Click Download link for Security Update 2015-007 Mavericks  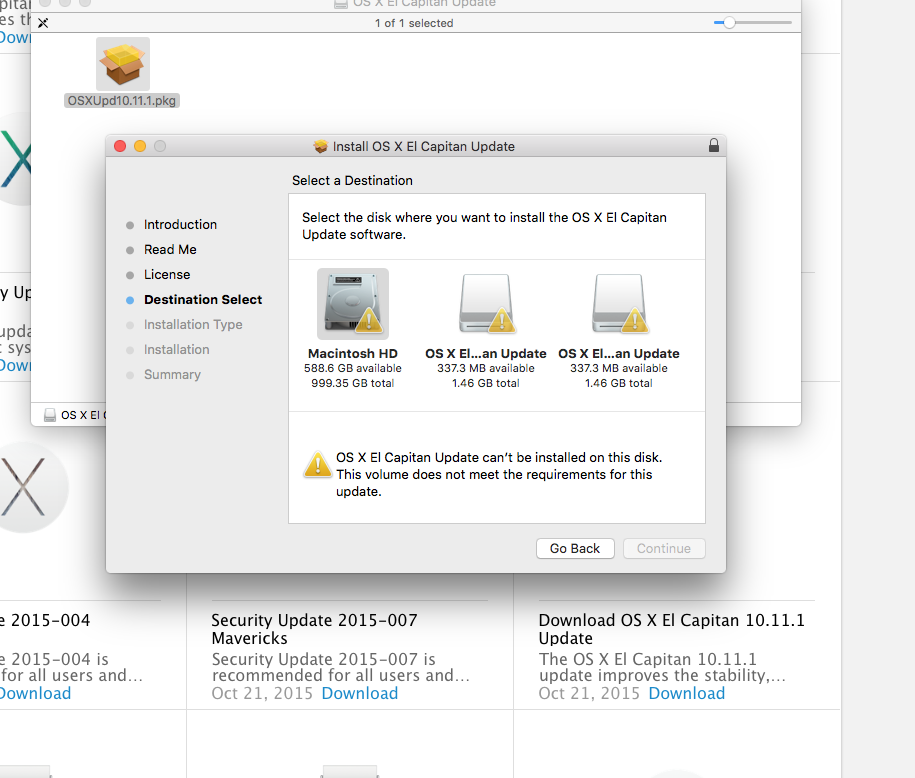click(x=359, y=693)
